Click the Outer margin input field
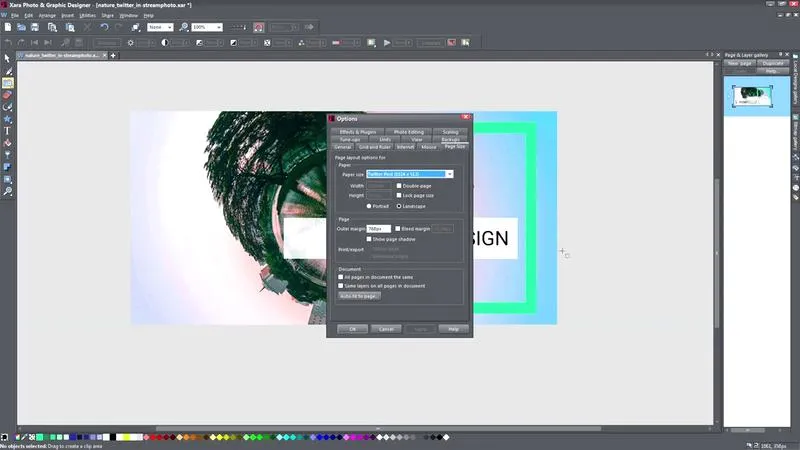Viewport: 800px width, 450px height. click(379, 229)
